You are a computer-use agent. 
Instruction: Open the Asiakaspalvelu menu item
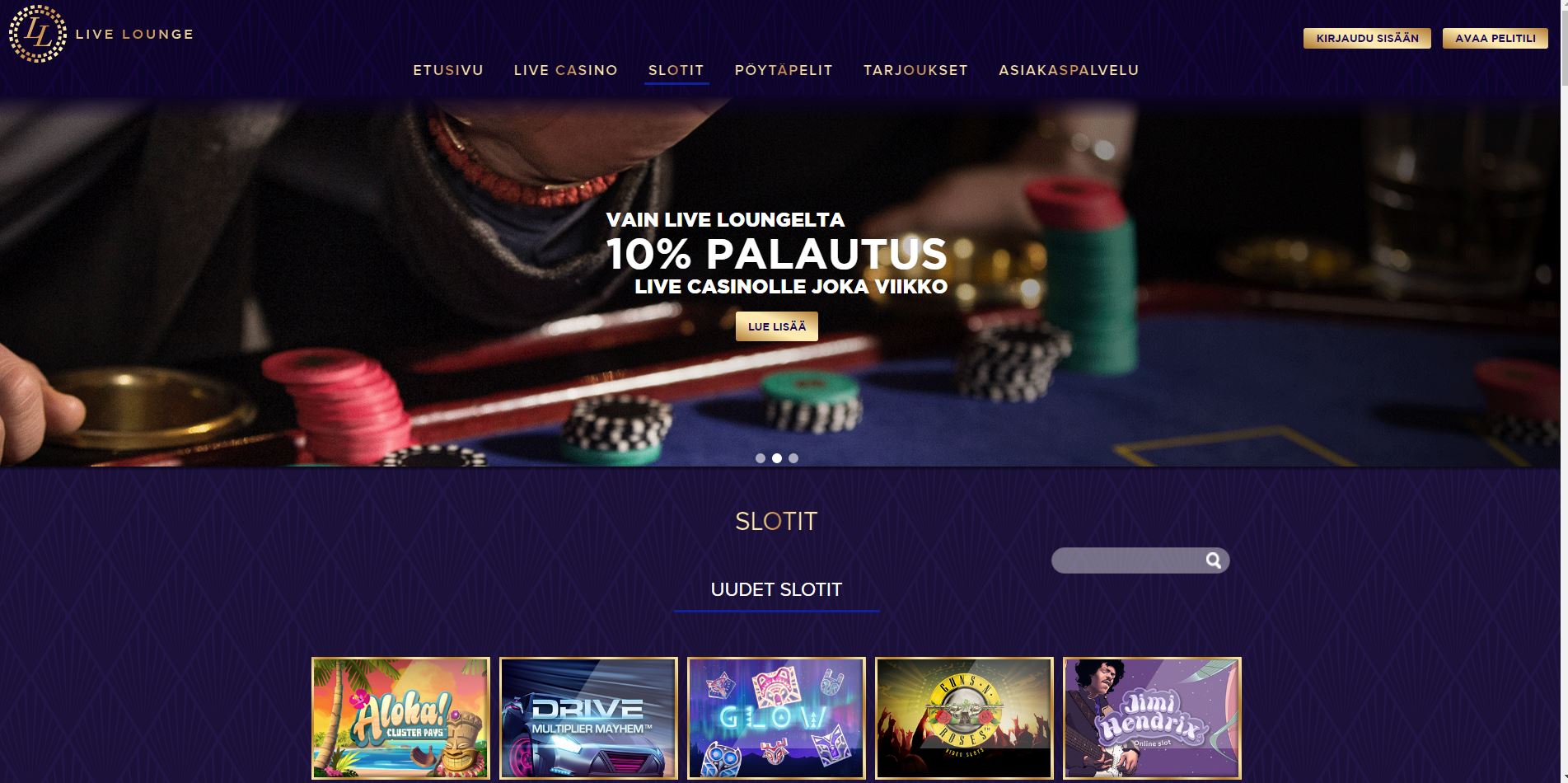click(1069, 70)
